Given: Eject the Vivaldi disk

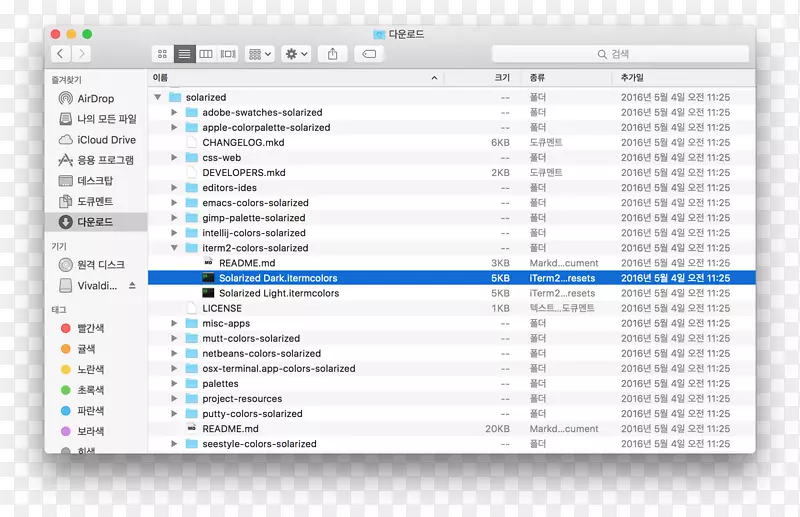Looking at the screenshot, I should (132, 285).
